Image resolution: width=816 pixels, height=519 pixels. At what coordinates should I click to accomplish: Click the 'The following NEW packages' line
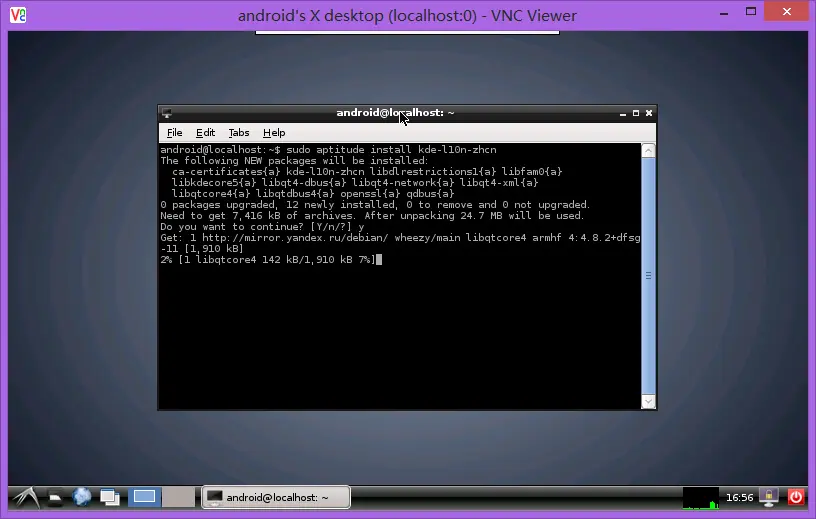tap(294, 161)
